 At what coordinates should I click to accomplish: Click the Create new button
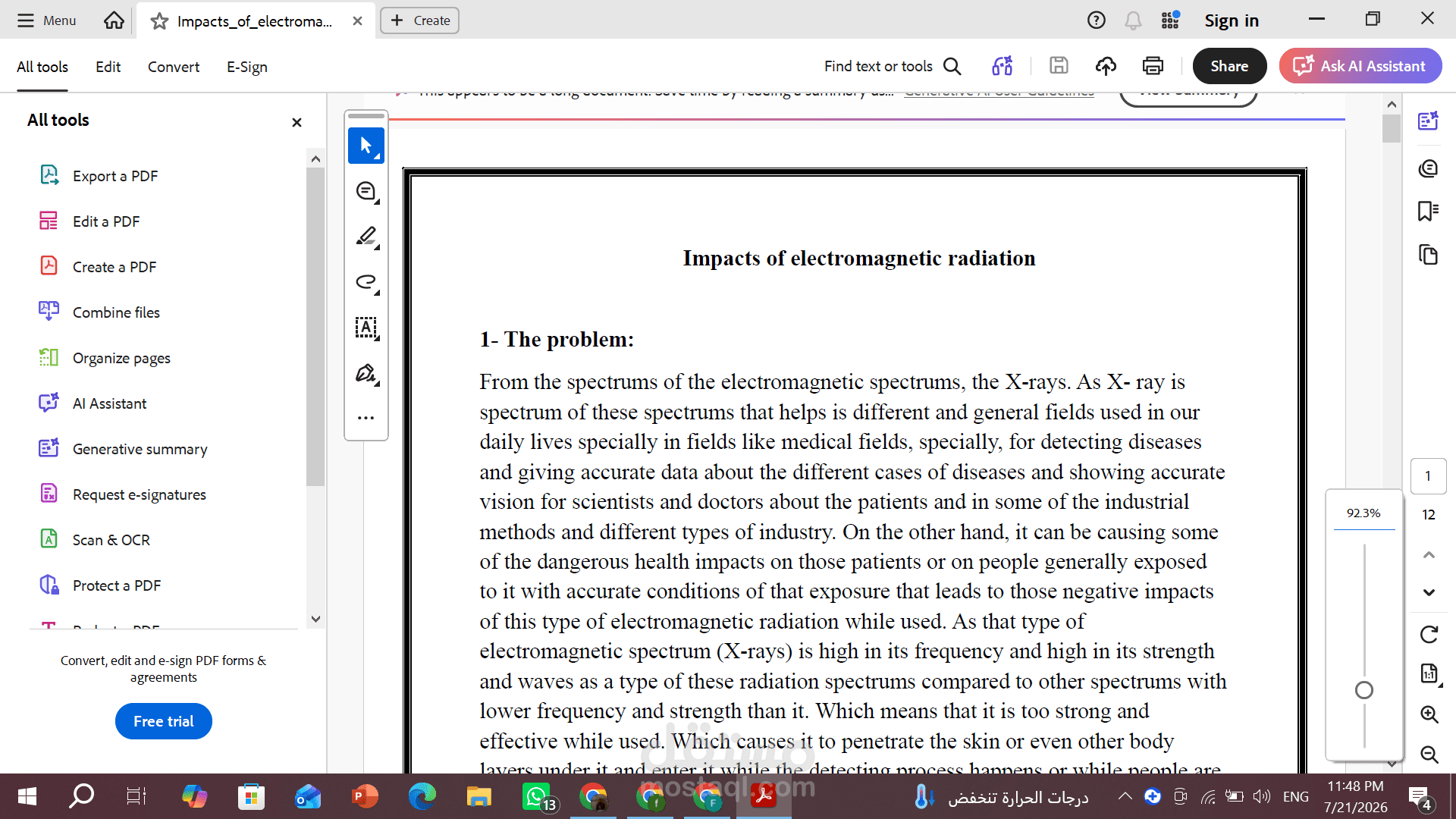(419, 20)
